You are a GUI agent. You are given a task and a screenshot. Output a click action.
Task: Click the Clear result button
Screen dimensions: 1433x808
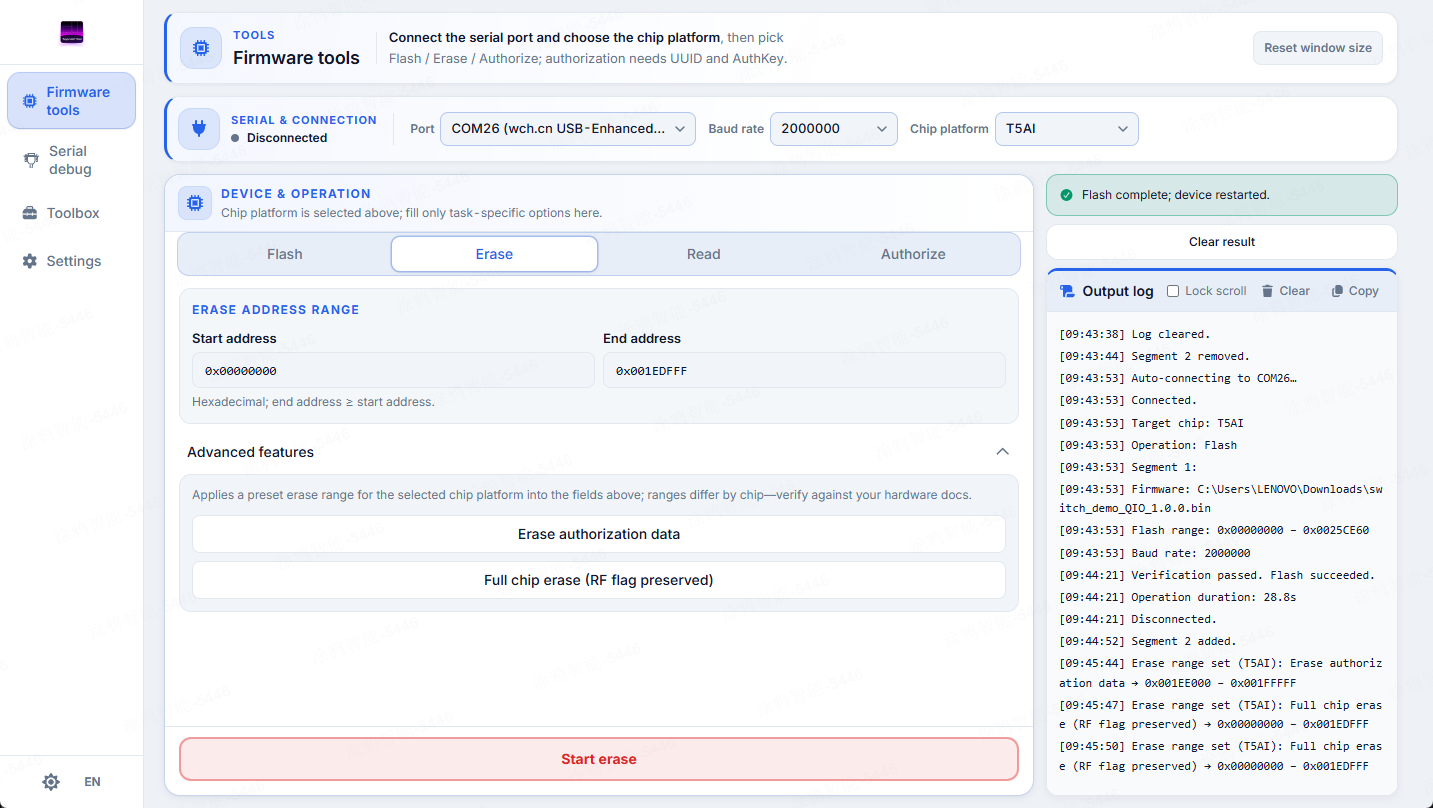click(x=1222, y=242)
